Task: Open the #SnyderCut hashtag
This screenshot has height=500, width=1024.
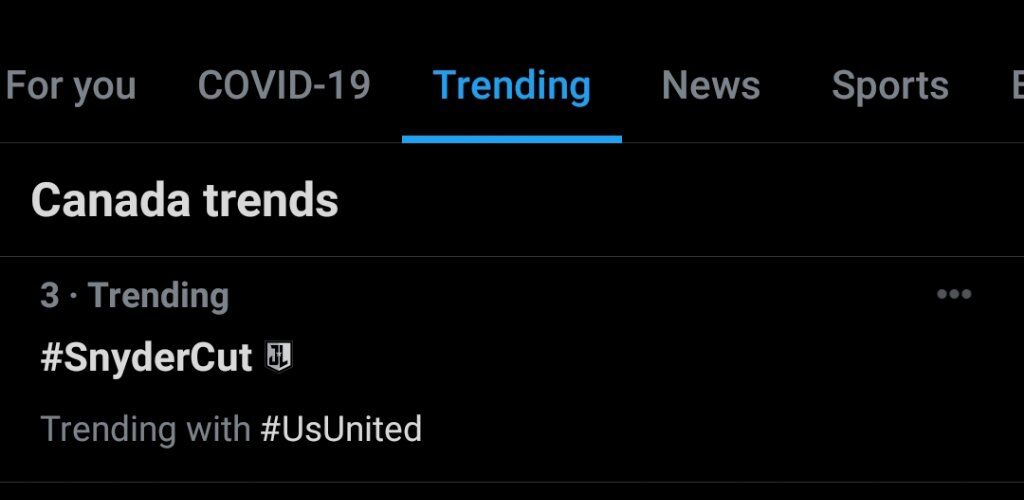Action: [146, 358]
